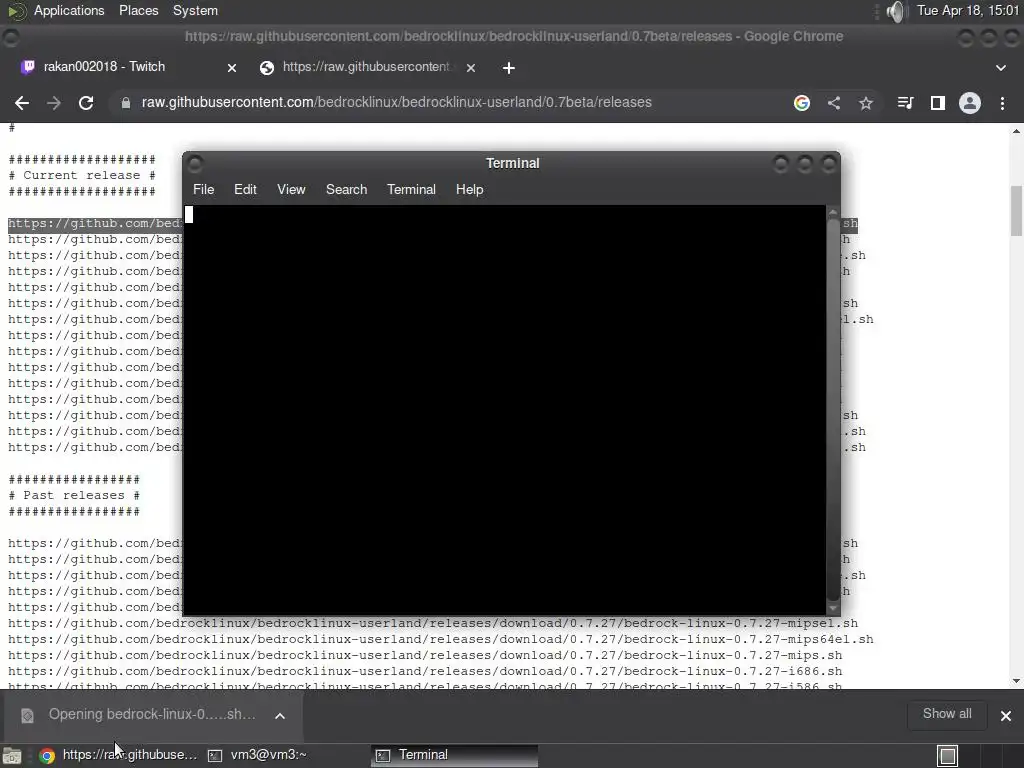Open the Terminal Edit menu
The image size is (1024, 768).
[x=246, y=189]
